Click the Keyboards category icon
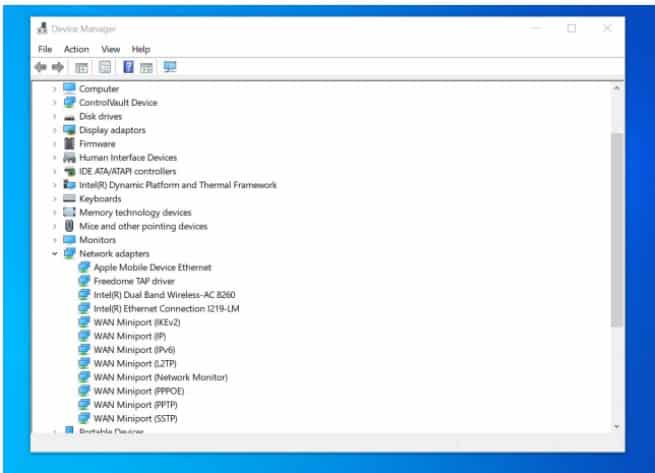Screen dimensions: 655x473 pyautogui.click(x=69, y=198)
